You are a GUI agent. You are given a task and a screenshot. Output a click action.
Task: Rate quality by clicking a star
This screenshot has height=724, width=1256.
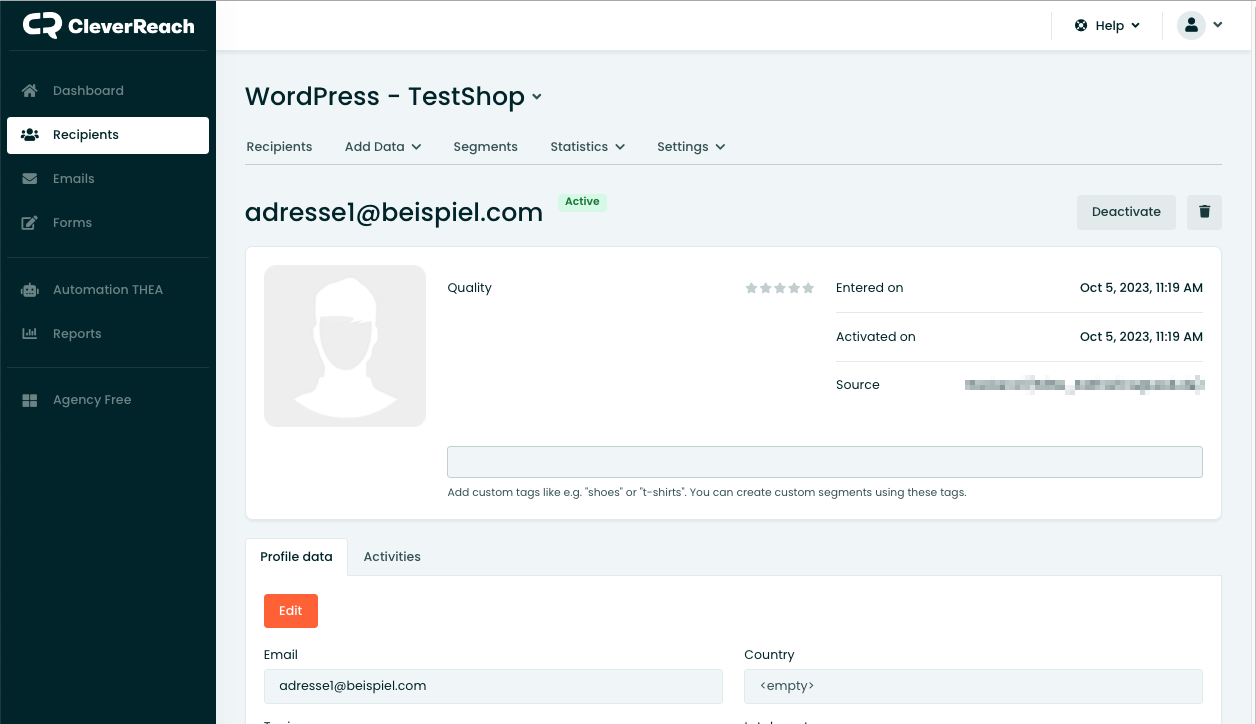pyautogui.click(x=780, y=287)
